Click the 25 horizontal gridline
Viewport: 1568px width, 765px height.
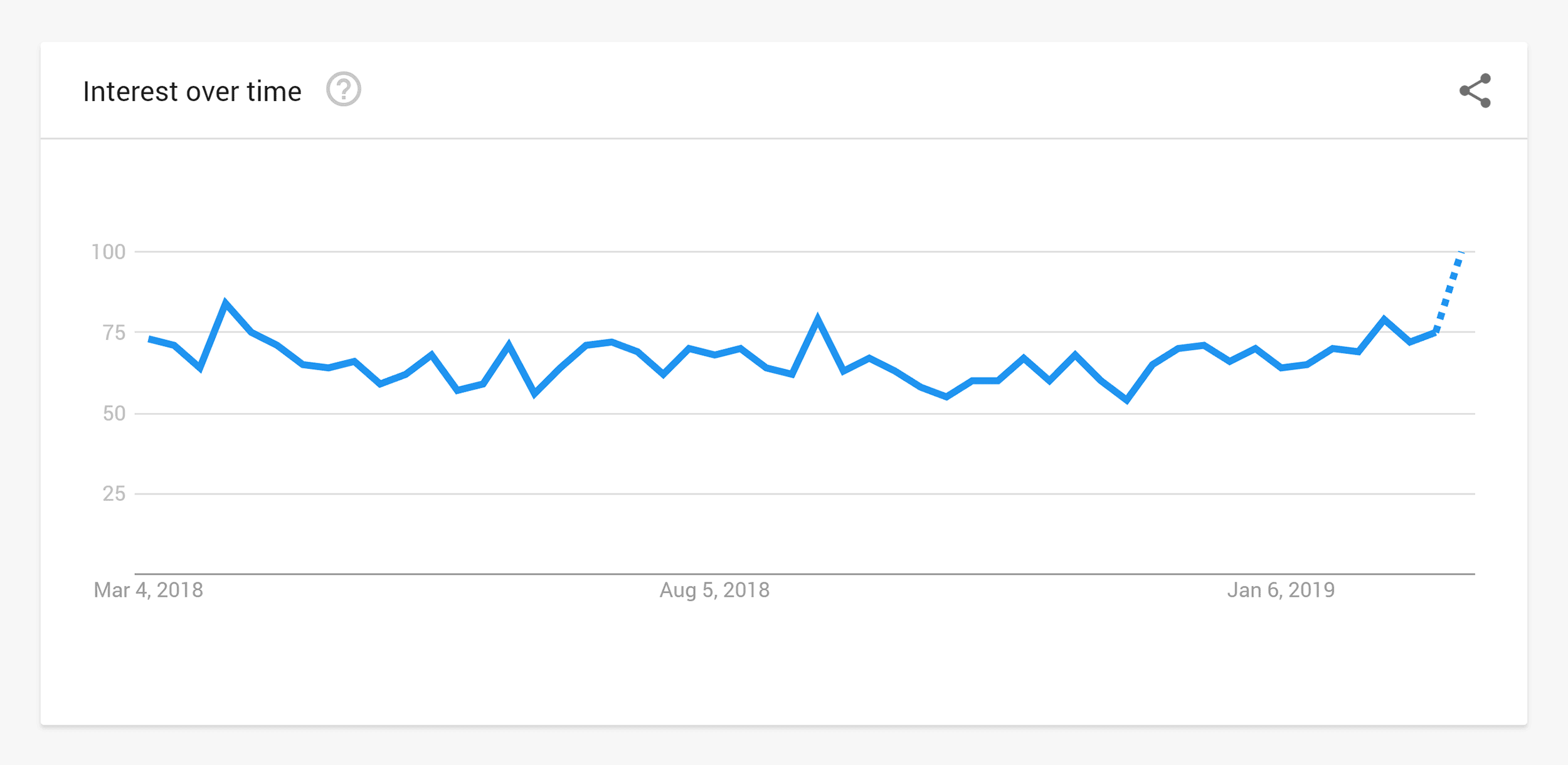click(805, 494)
